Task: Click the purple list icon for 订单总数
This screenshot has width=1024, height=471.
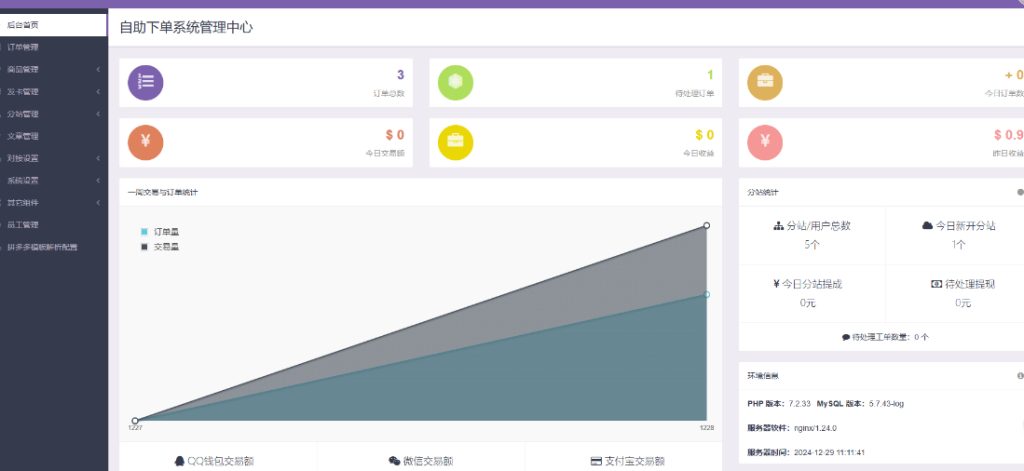Action: click(145, 83)
